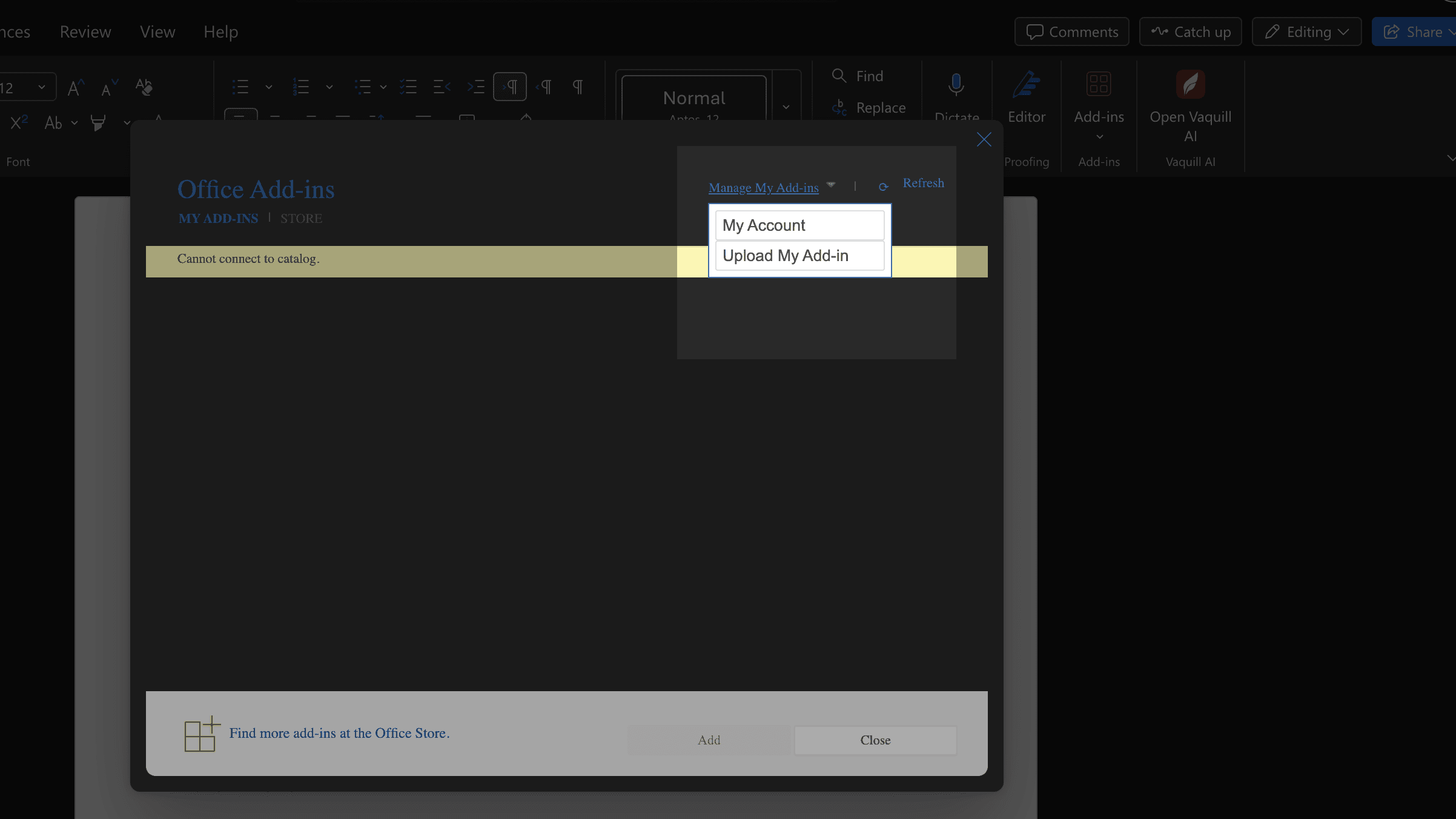The image size is (1456, 819).
Task: Expand Manage My Add-ins arrow
Action: point(831,185)
